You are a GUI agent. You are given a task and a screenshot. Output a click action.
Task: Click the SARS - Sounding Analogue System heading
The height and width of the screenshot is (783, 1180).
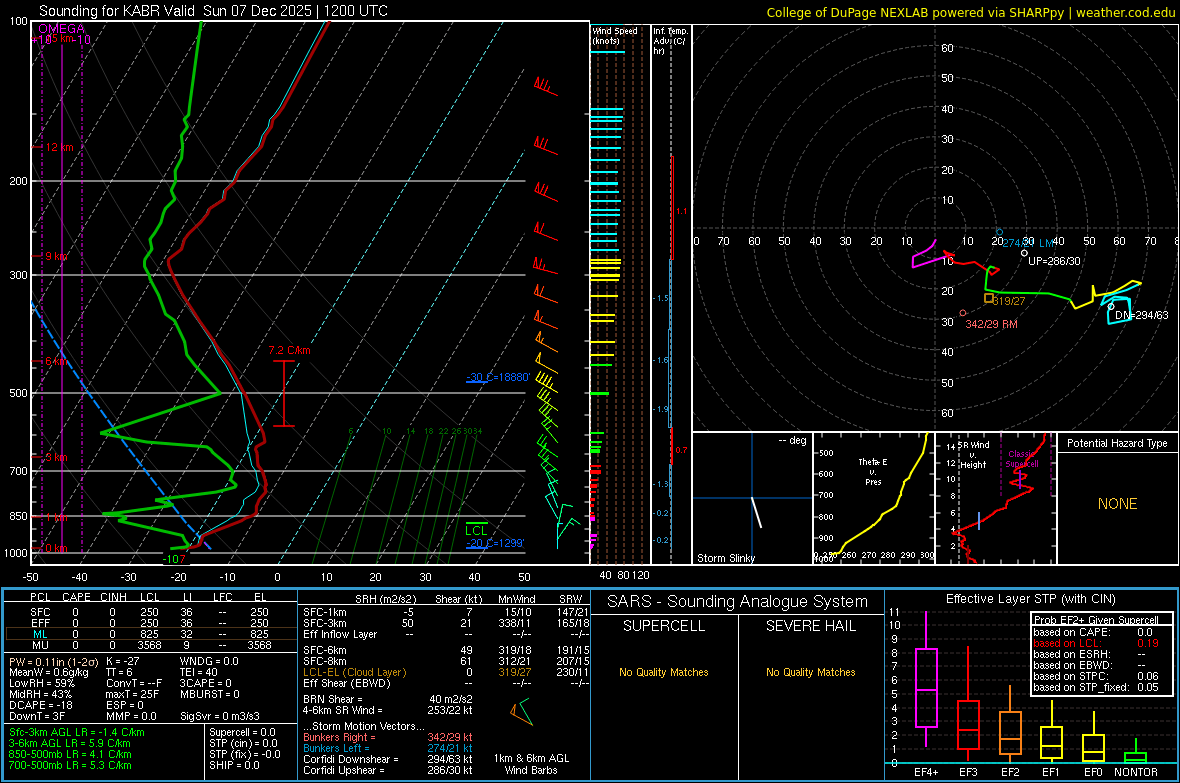pos(738,602)
